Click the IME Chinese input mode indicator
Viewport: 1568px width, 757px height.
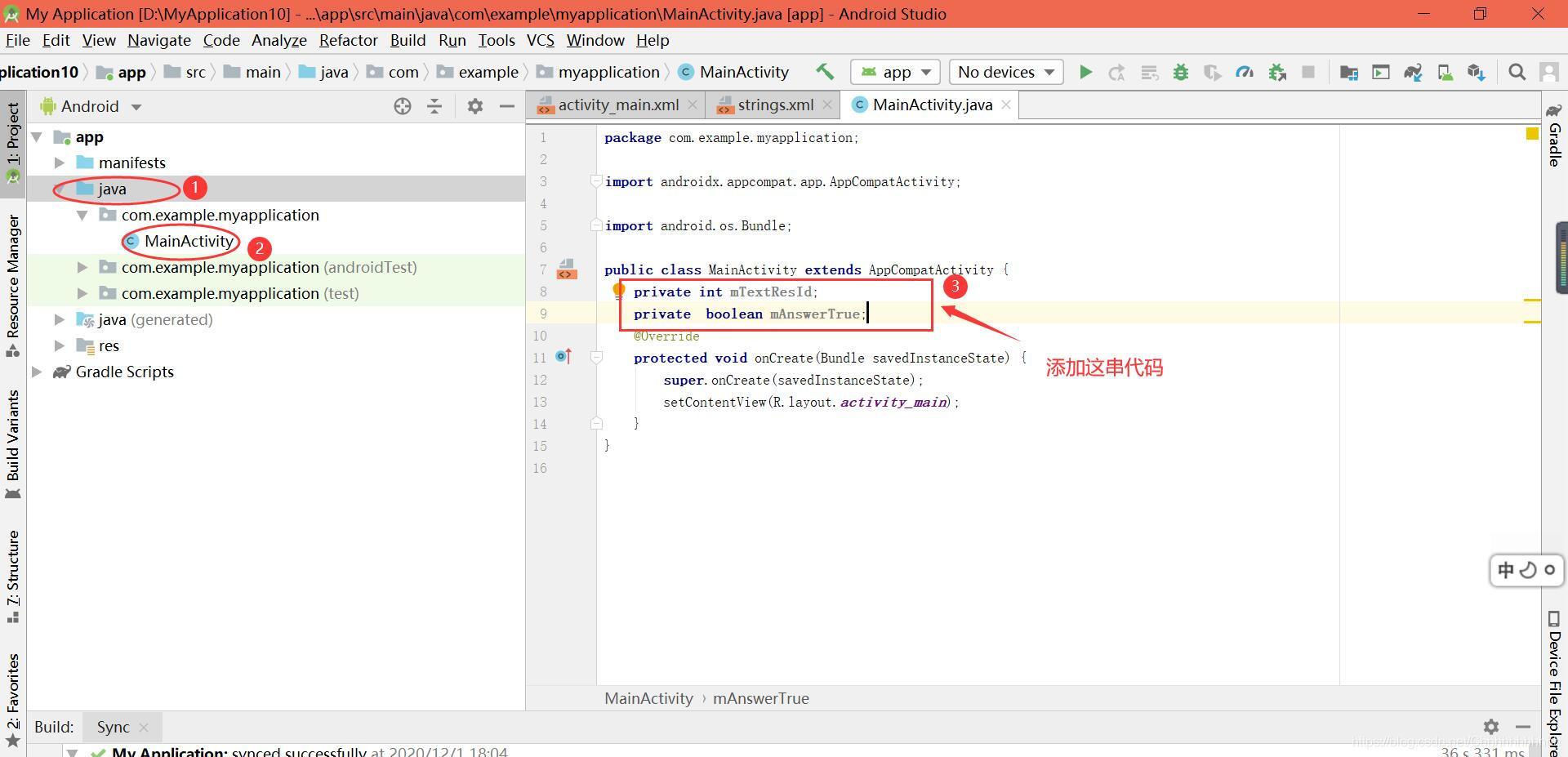[x=1506, y=570]
